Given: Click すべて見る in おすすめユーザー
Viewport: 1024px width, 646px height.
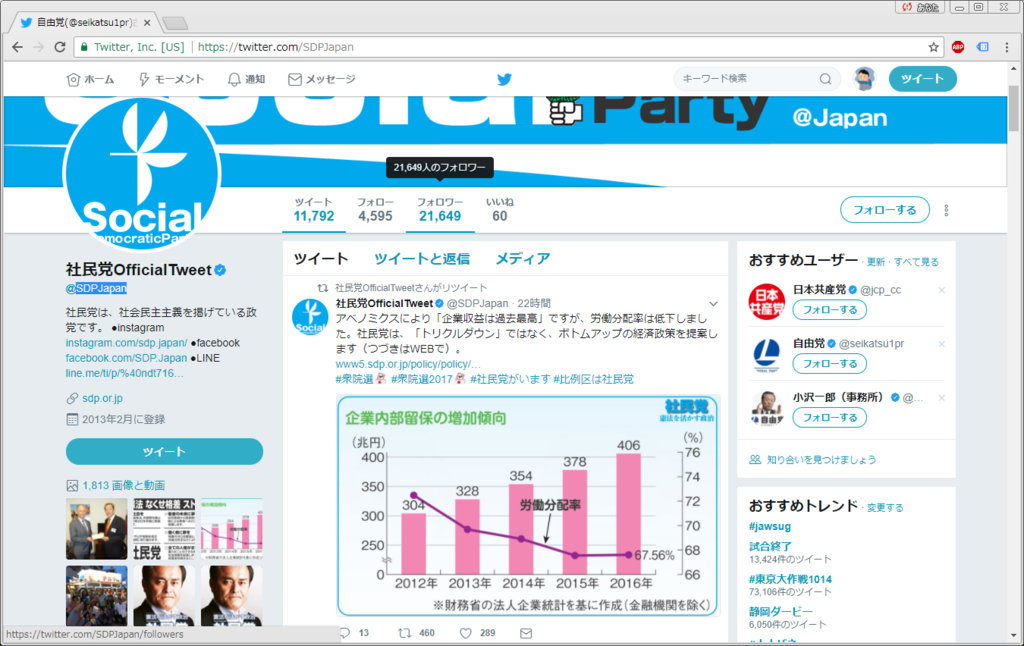Looking at the screenshot, I should (916, 262).
